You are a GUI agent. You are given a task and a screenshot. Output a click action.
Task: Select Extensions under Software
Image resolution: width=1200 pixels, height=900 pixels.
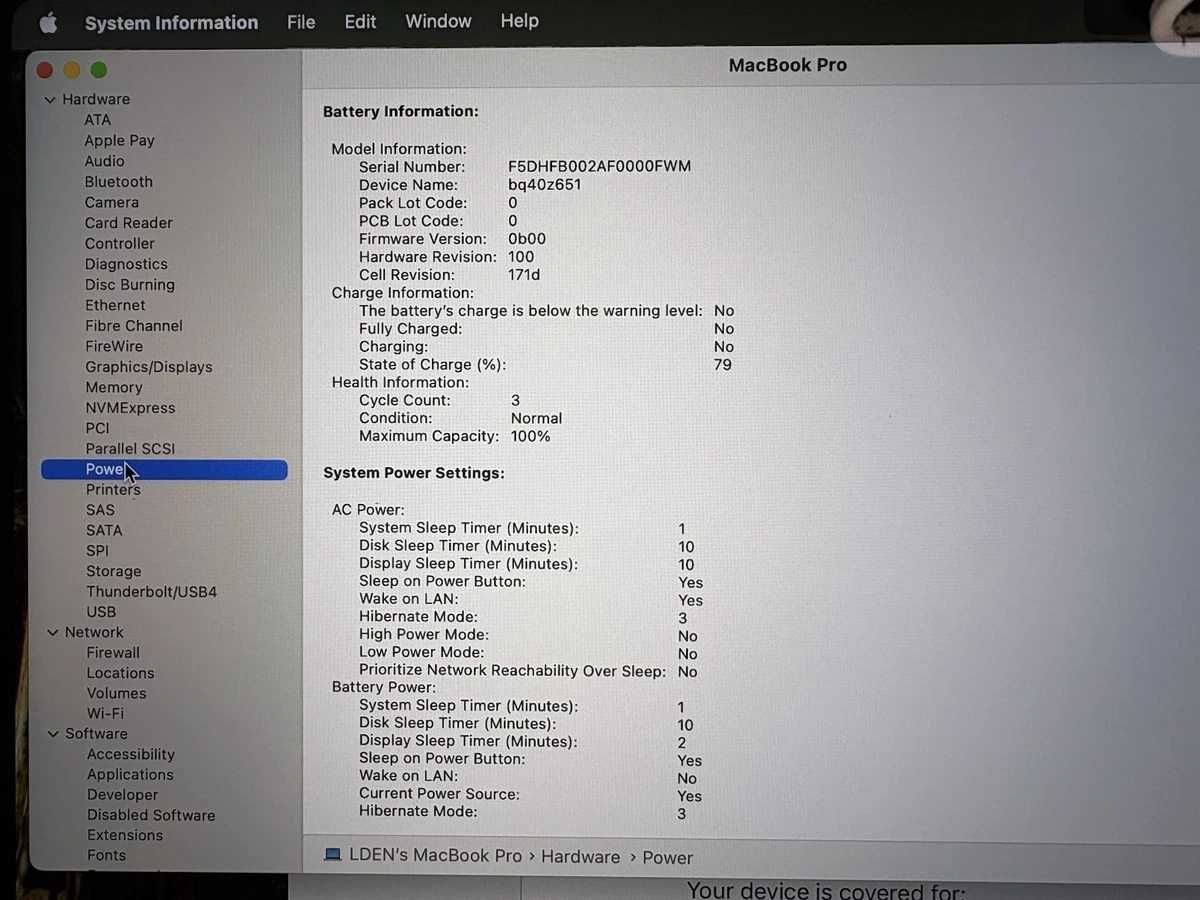click(x=125, y=836)
